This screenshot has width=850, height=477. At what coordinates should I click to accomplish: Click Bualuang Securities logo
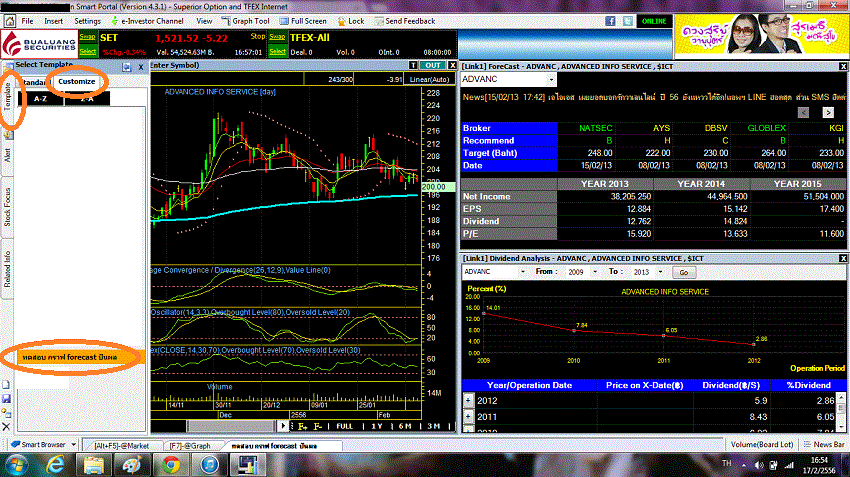coord(39,44)
